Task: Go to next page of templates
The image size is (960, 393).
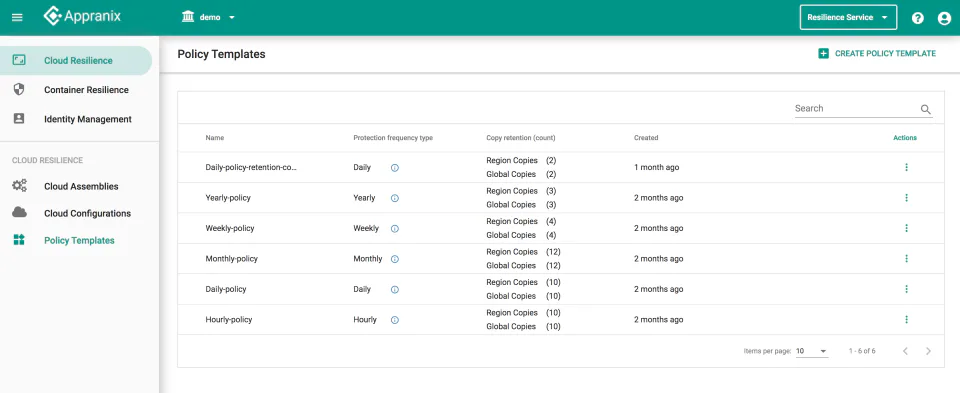Action: click(928, 351)
